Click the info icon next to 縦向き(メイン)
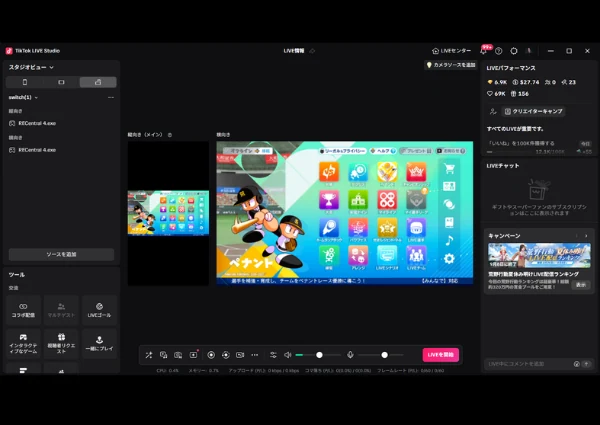The height and width of the screenshot is (425, 600). coord(170,135)
